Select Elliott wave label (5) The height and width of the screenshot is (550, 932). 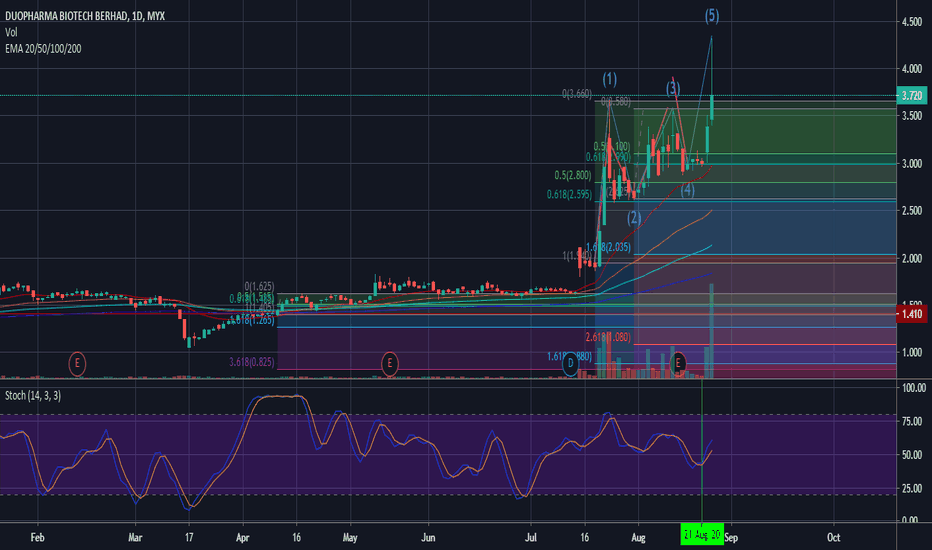(711, 16)
